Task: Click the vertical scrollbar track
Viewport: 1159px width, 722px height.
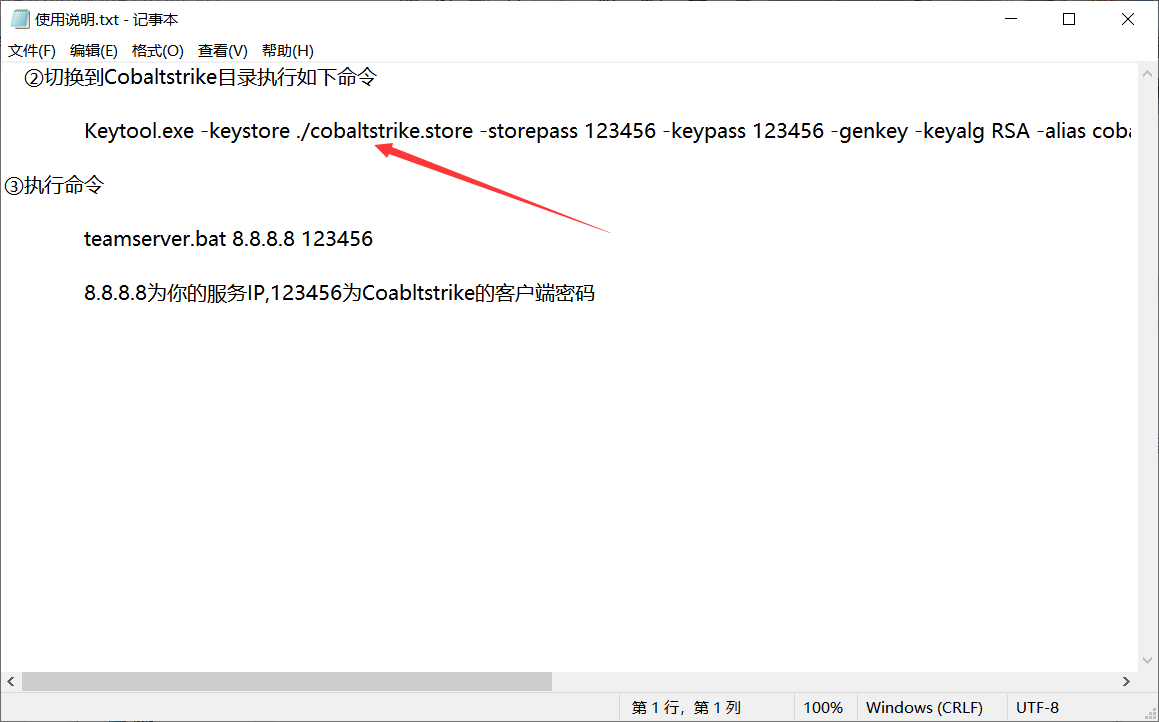Action: pos(1148,400)
